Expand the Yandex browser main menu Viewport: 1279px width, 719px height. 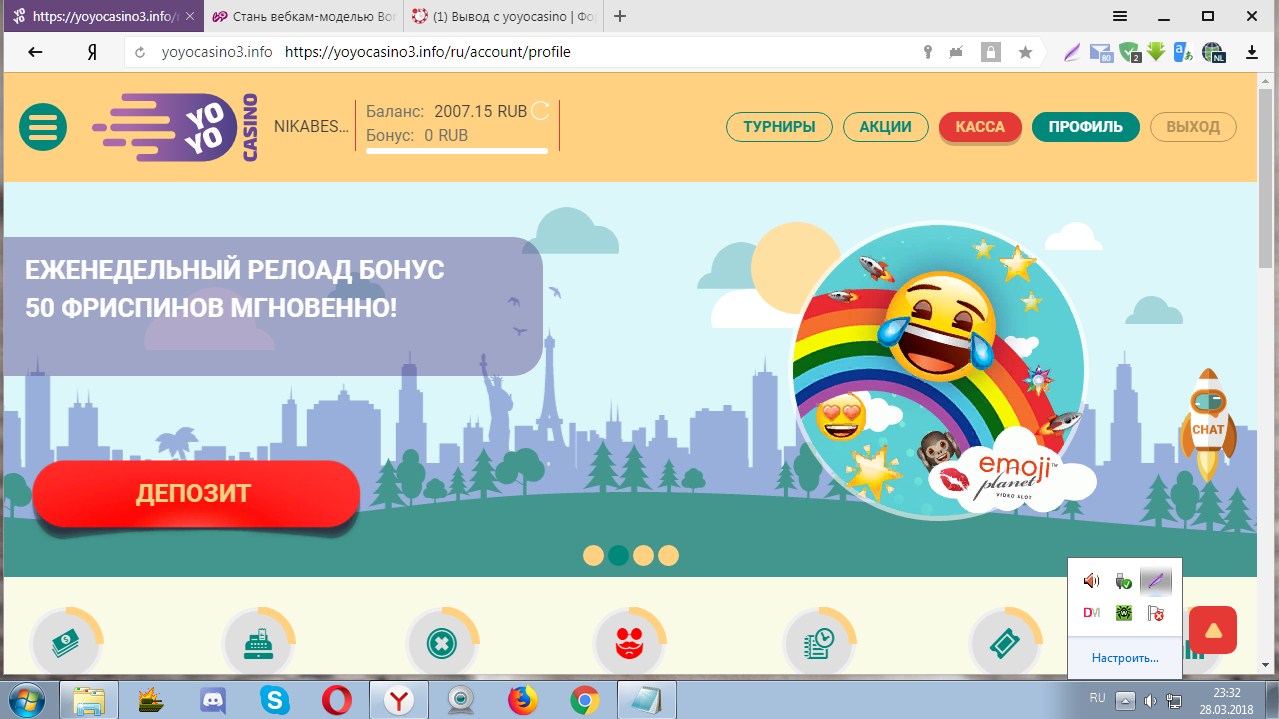click(x=1120, y=16)
